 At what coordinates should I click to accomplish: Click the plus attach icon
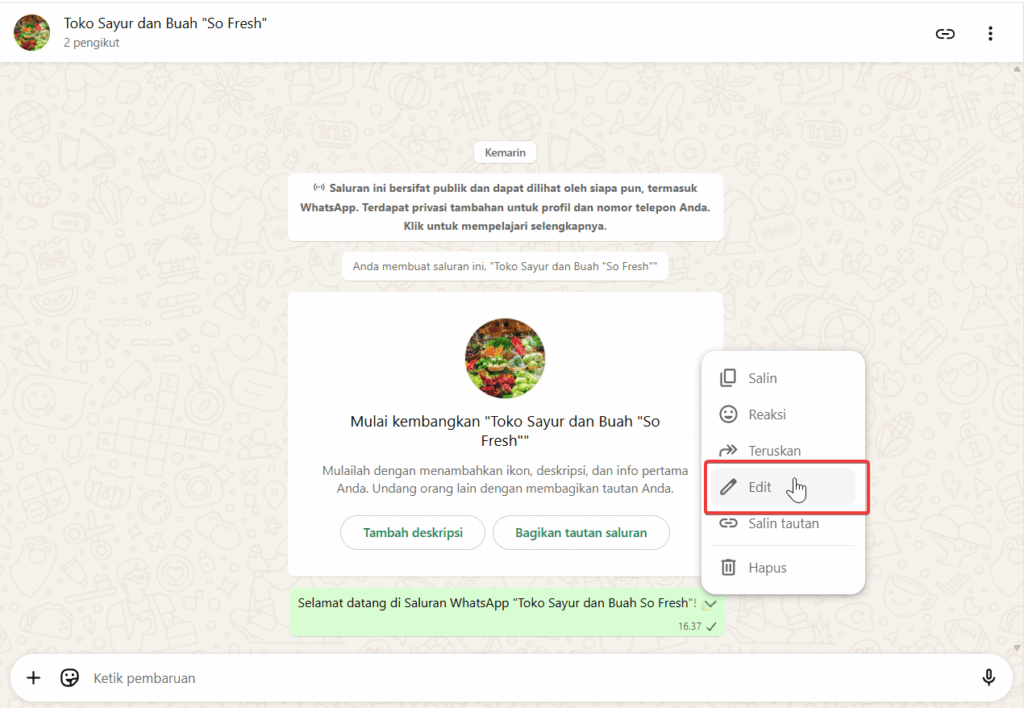[x=33, y=678]
